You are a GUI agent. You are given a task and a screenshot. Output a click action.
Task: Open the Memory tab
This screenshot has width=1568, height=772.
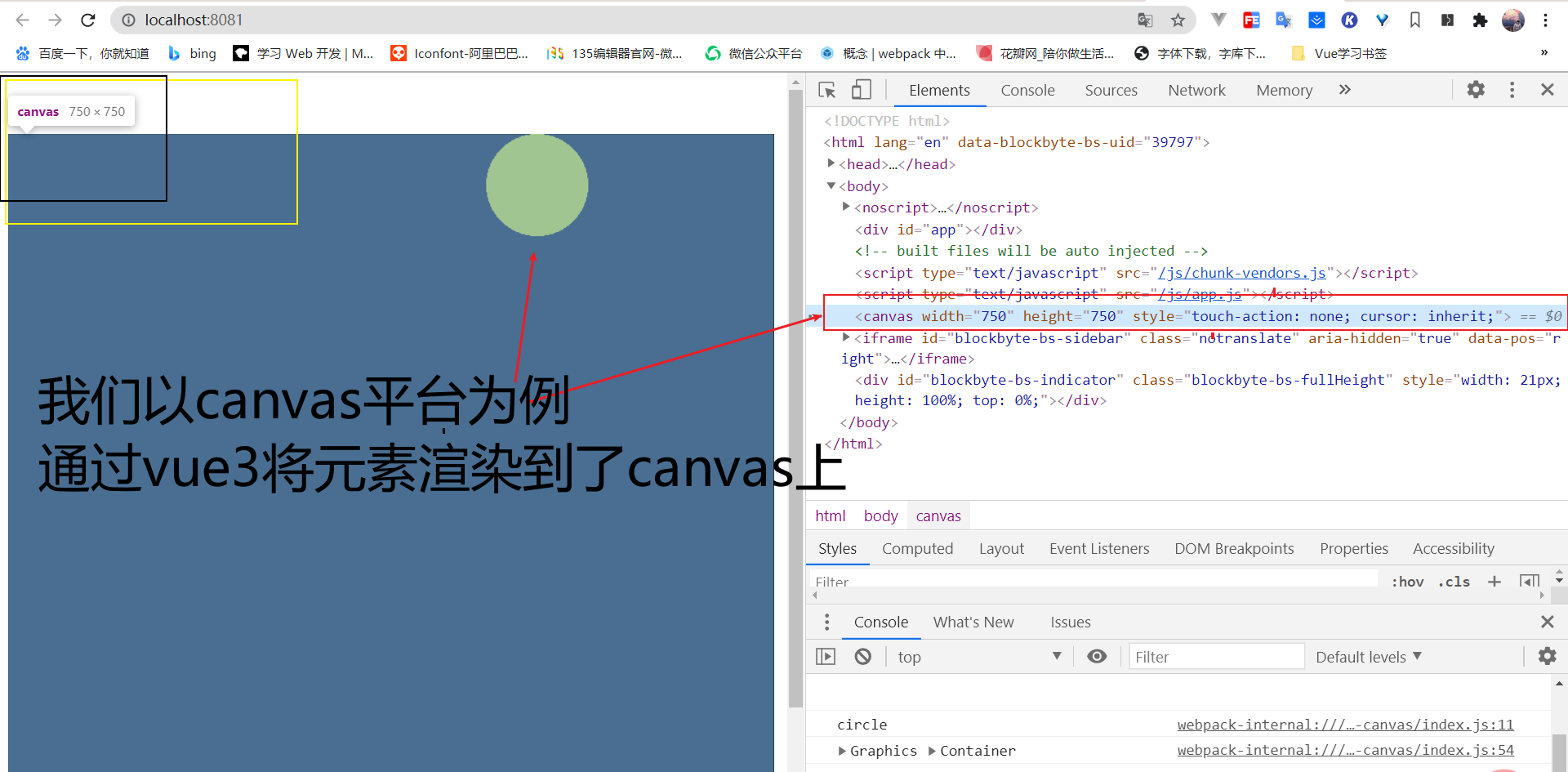click(x=1284, y=90)
